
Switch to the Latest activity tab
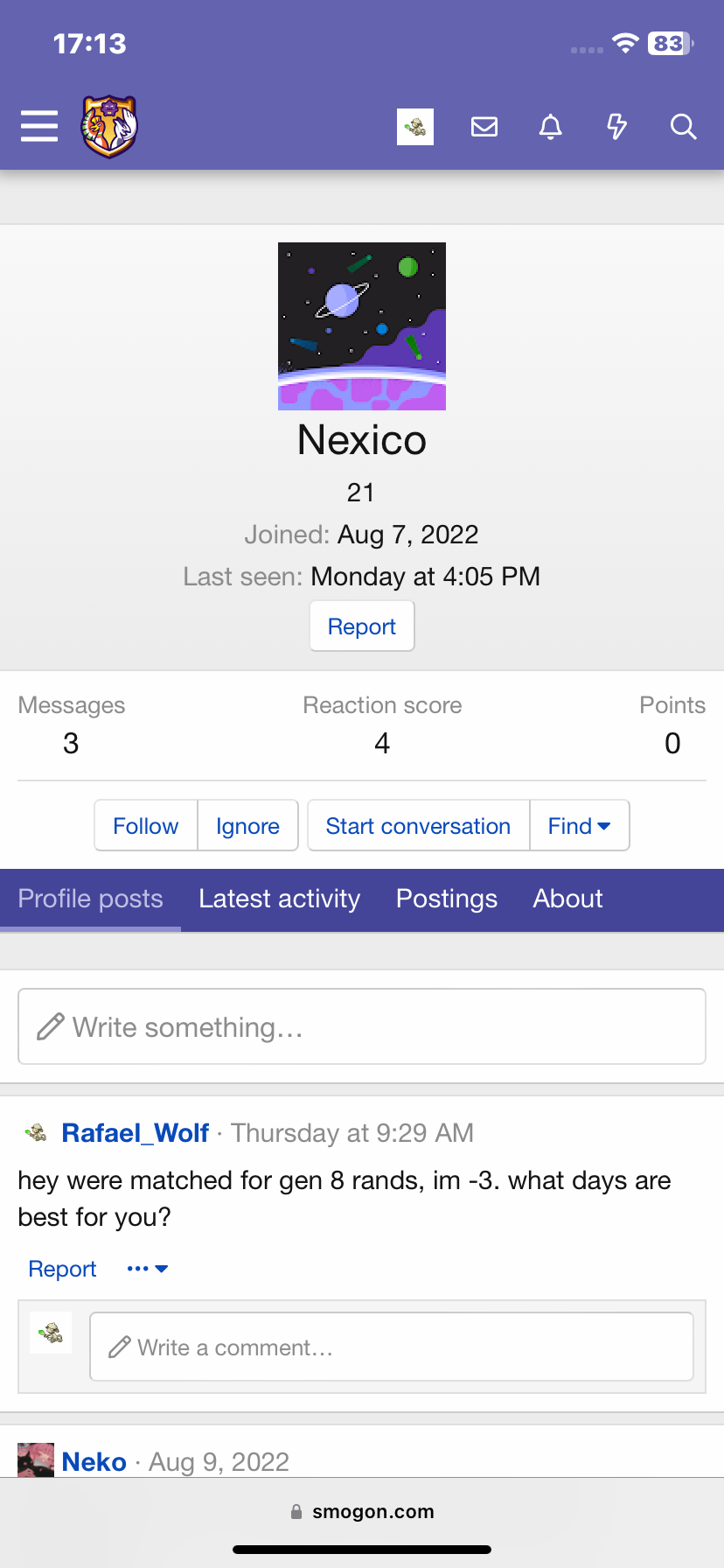click(x=280, y=899)
